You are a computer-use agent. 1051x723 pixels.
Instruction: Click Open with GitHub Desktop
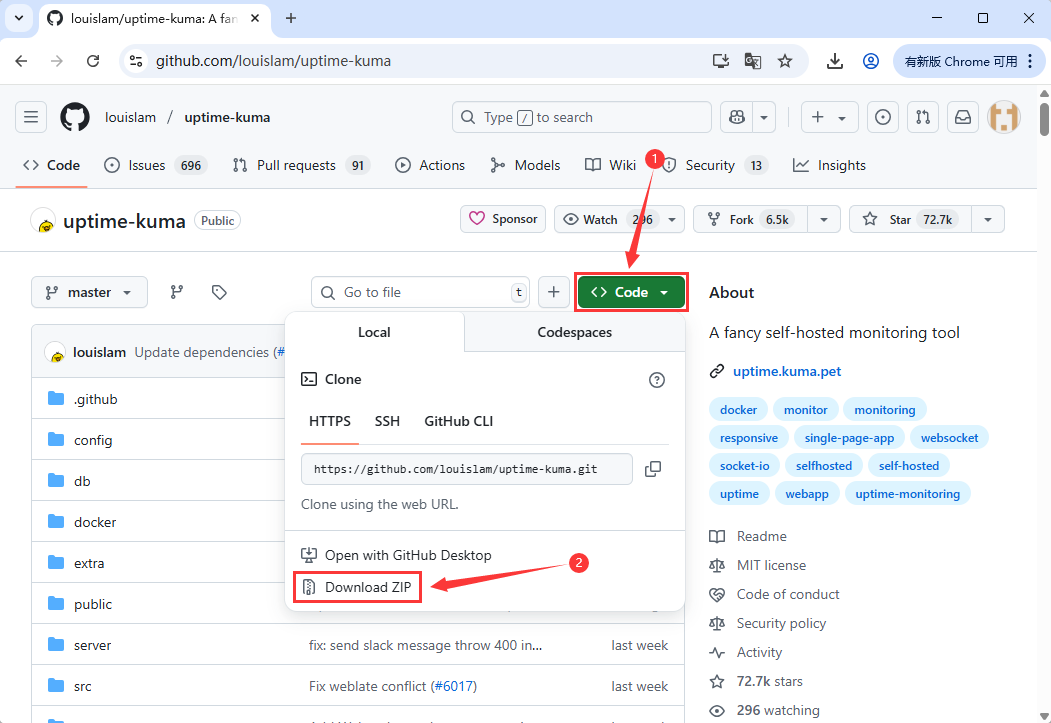(x=397, y=555)
